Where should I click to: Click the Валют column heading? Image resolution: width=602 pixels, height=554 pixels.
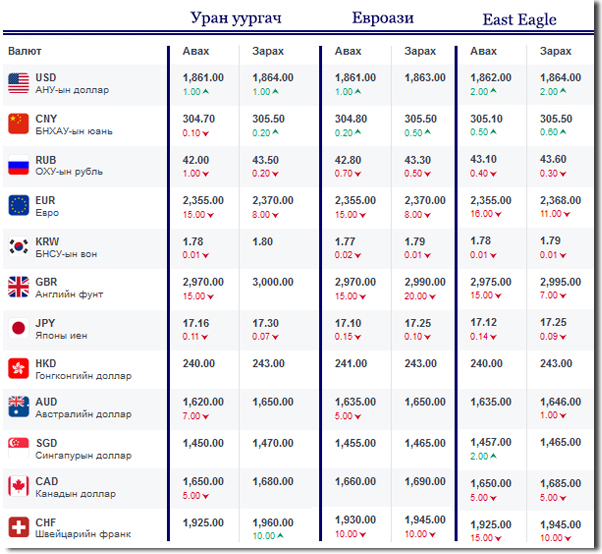(25, 50)
